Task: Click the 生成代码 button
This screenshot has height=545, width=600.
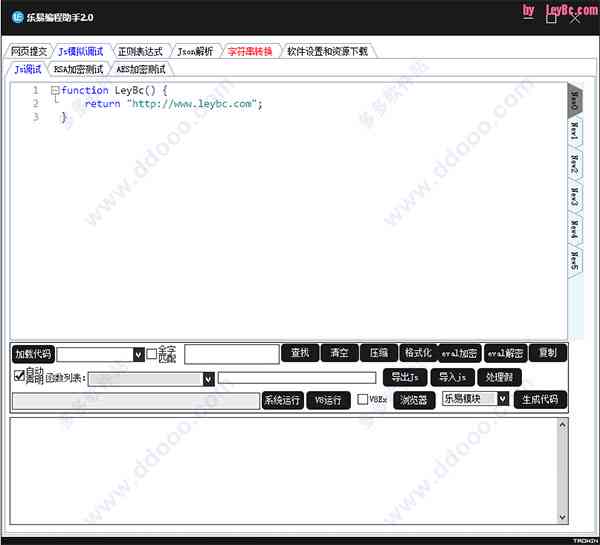Action: [x=540, y=400]
